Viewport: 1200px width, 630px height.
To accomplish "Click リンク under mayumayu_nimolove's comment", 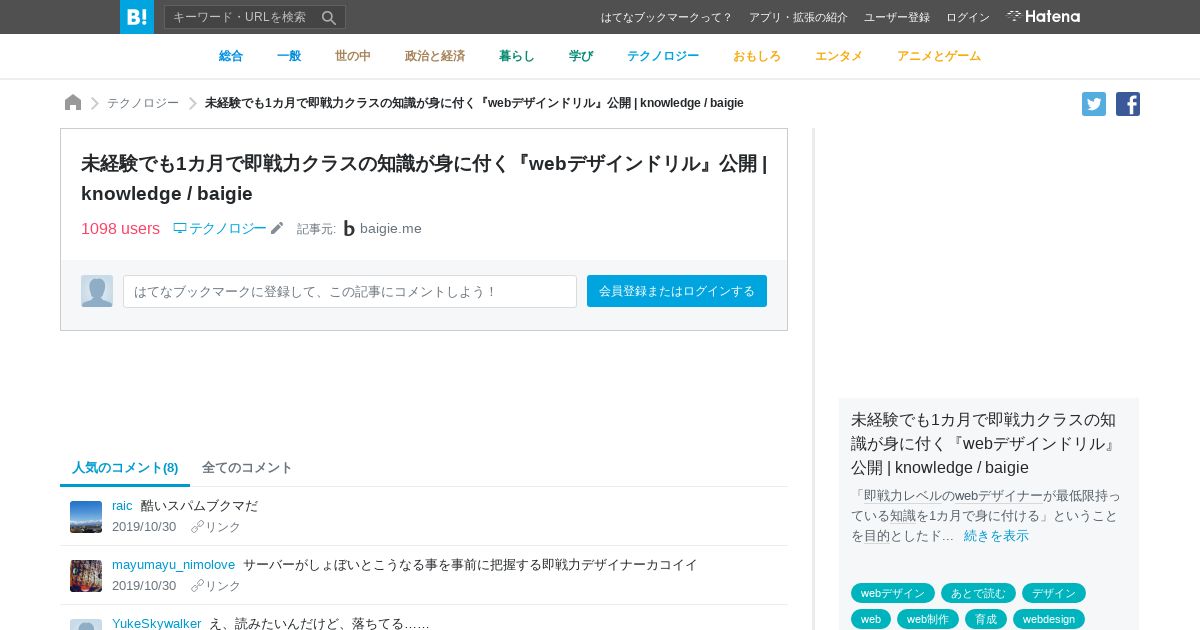I will [216, 586].
